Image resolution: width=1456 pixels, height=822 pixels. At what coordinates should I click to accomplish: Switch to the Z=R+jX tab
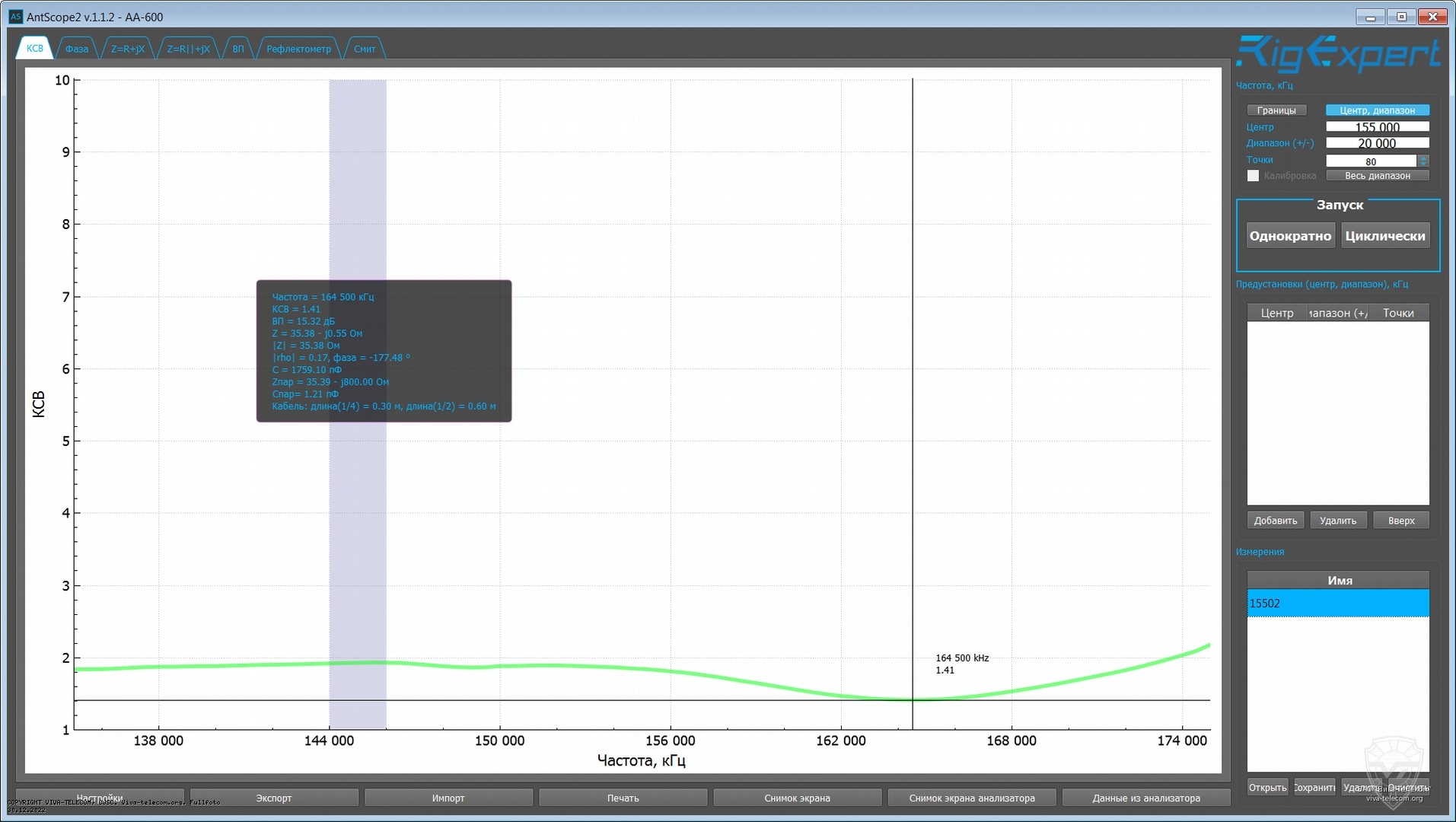pyautogui.click(x=127, y=49)
